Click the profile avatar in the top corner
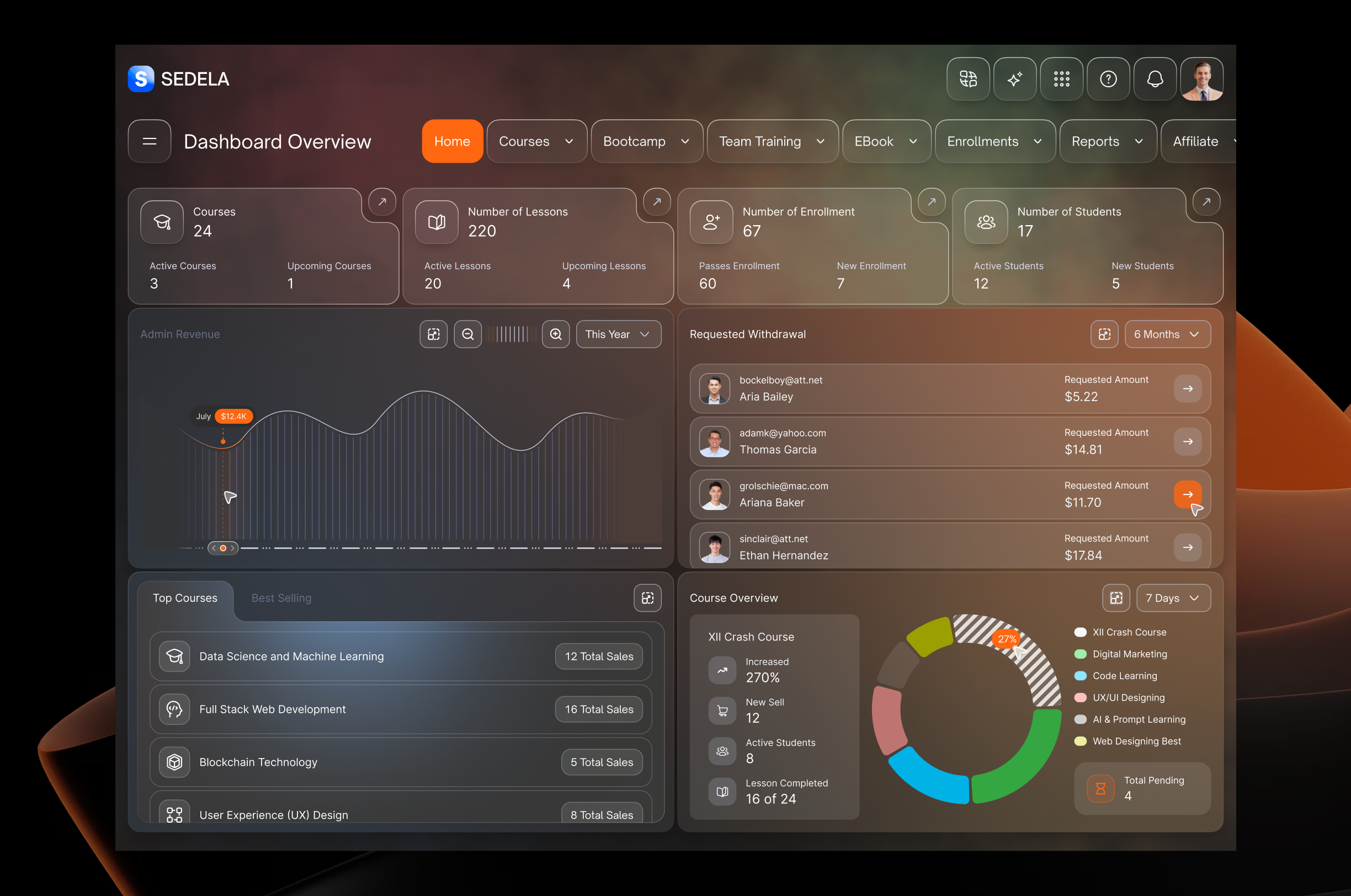This screenshot has width=1351, height=896. click(1201, 79)
